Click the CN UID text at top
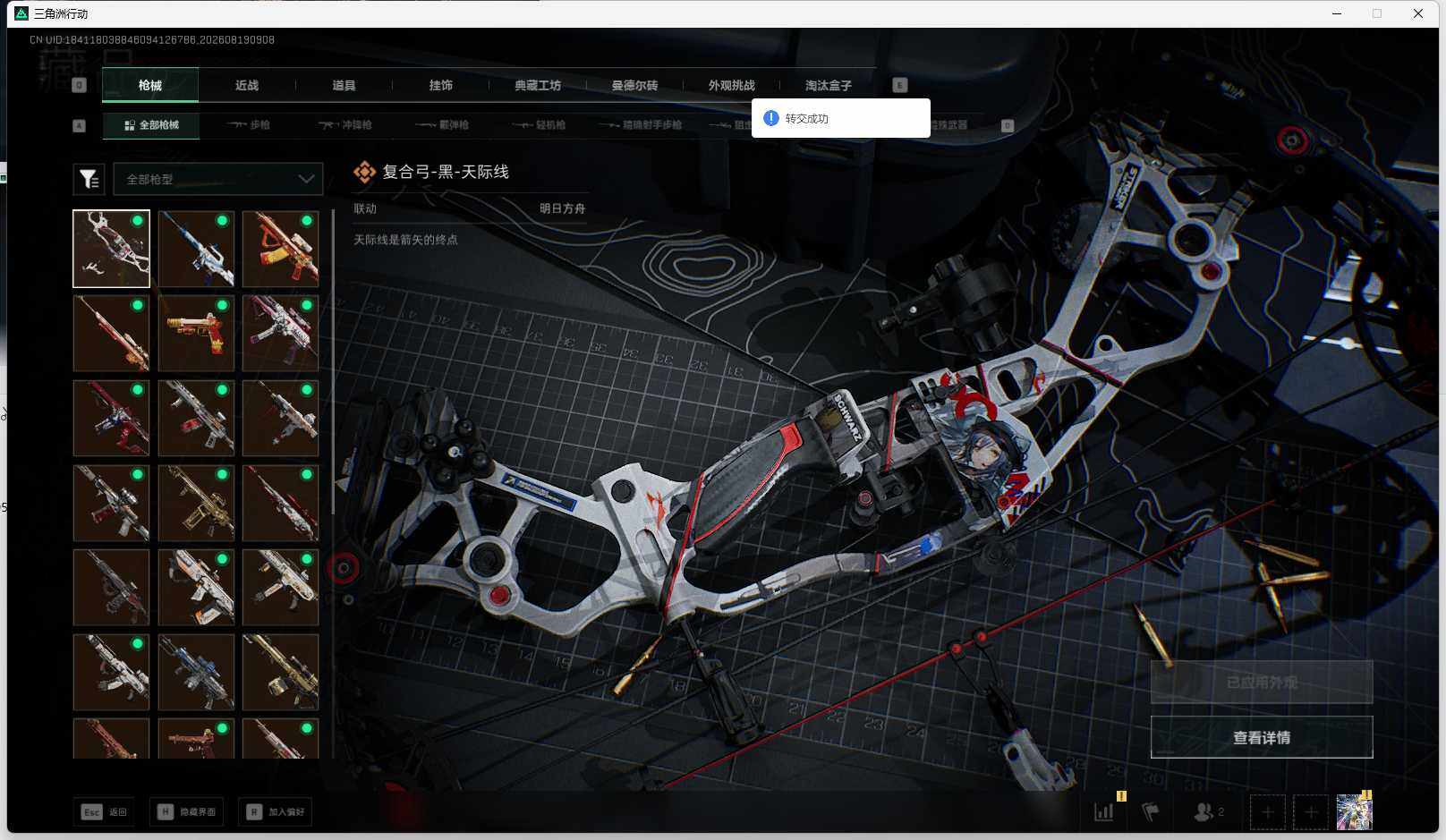Screen dimensions: 1446x840 tap(152, 40)
